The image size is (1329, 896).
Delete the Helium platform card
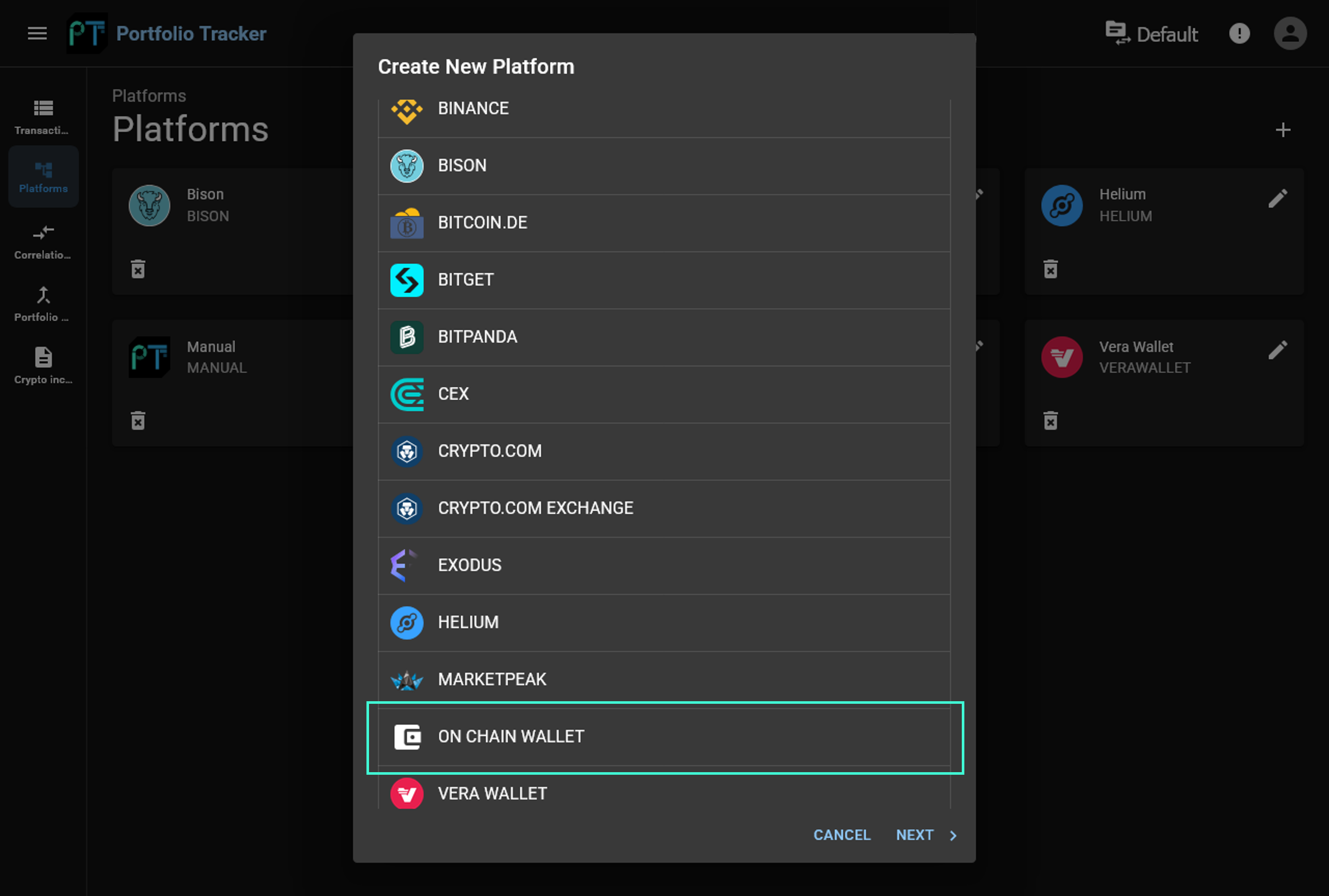1051,269
